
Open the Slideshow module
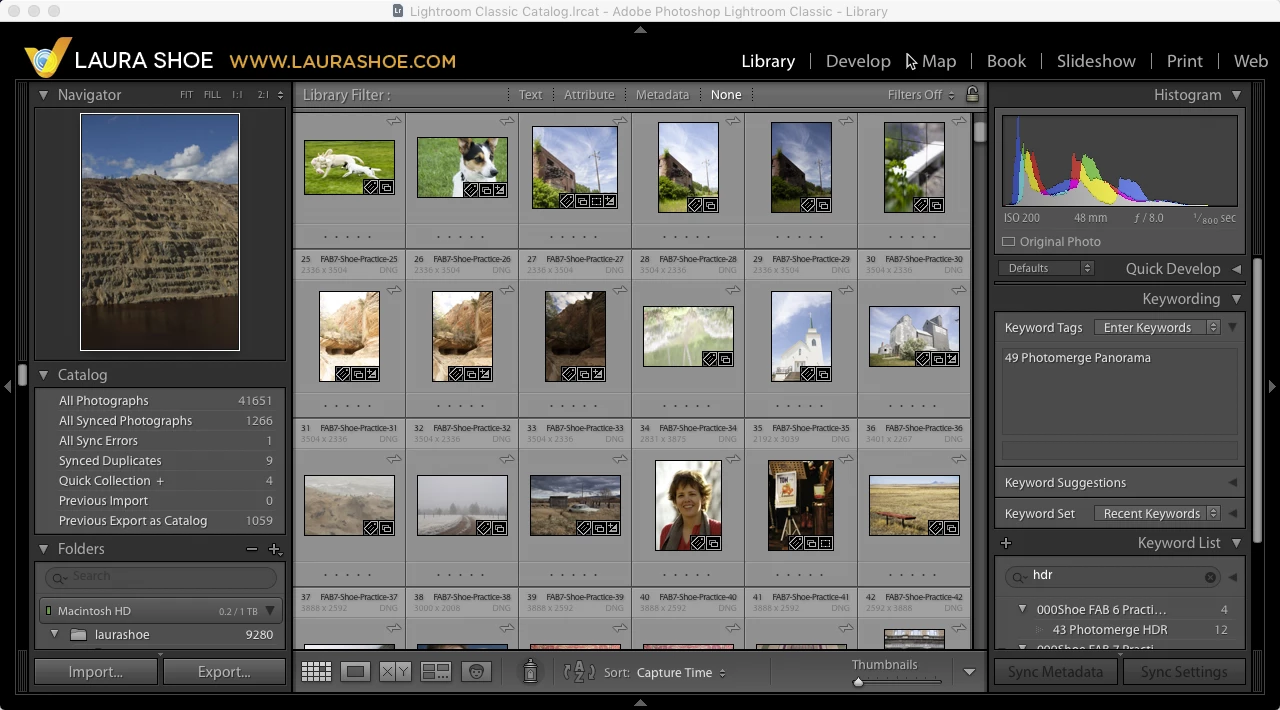click(x=1096, y=61)
